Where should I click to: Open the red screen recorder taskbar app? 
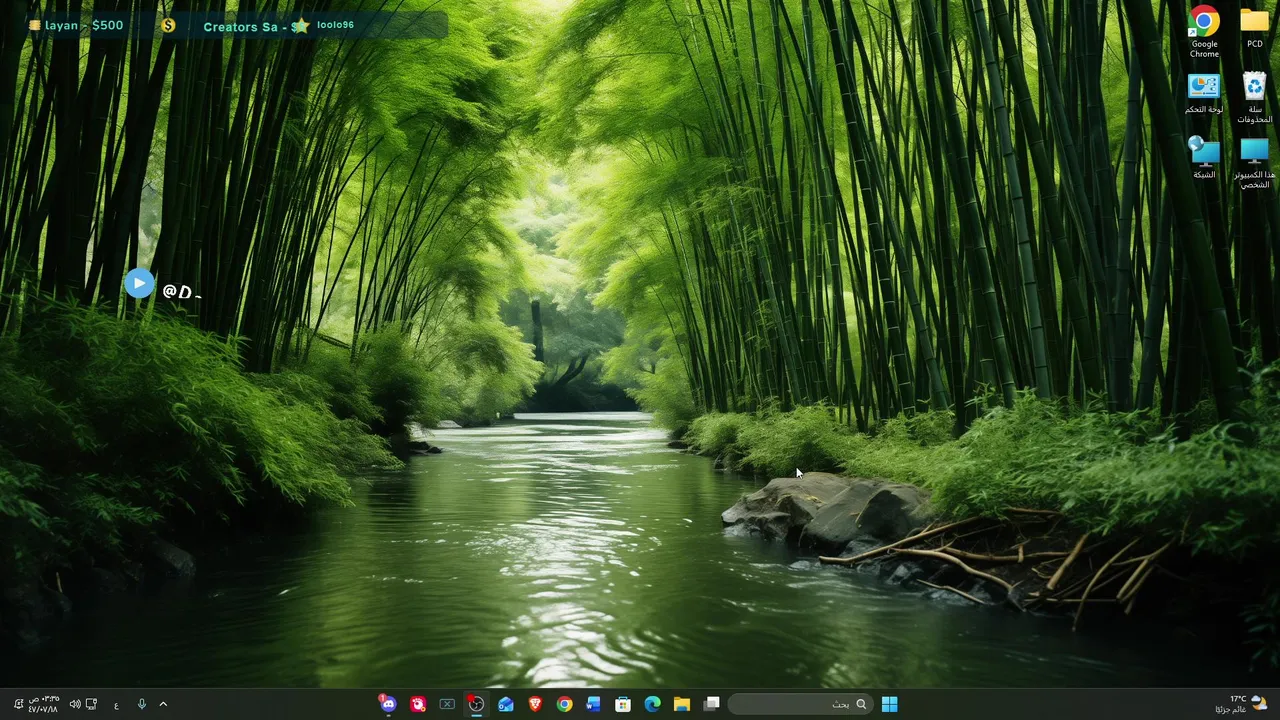[x=418, y=704]
